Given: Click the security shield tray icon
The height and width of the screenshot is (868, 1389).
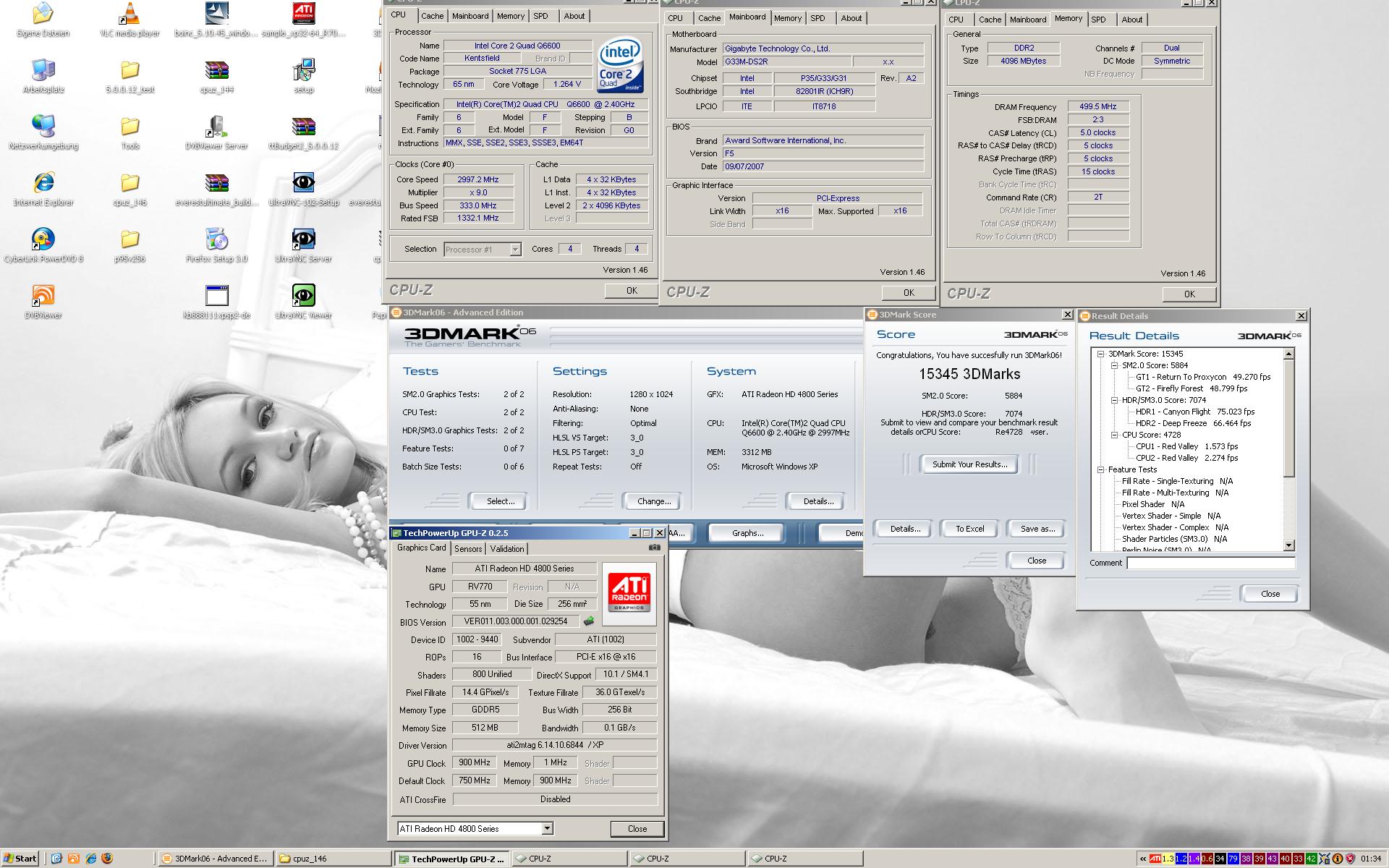Looking at the screenshot, I should [1351, 859].
